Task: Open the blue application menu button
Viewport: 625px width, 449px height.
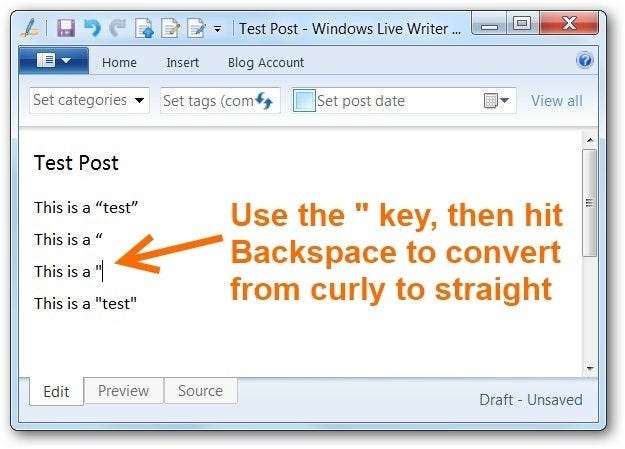Action: [x=54, y=61]
